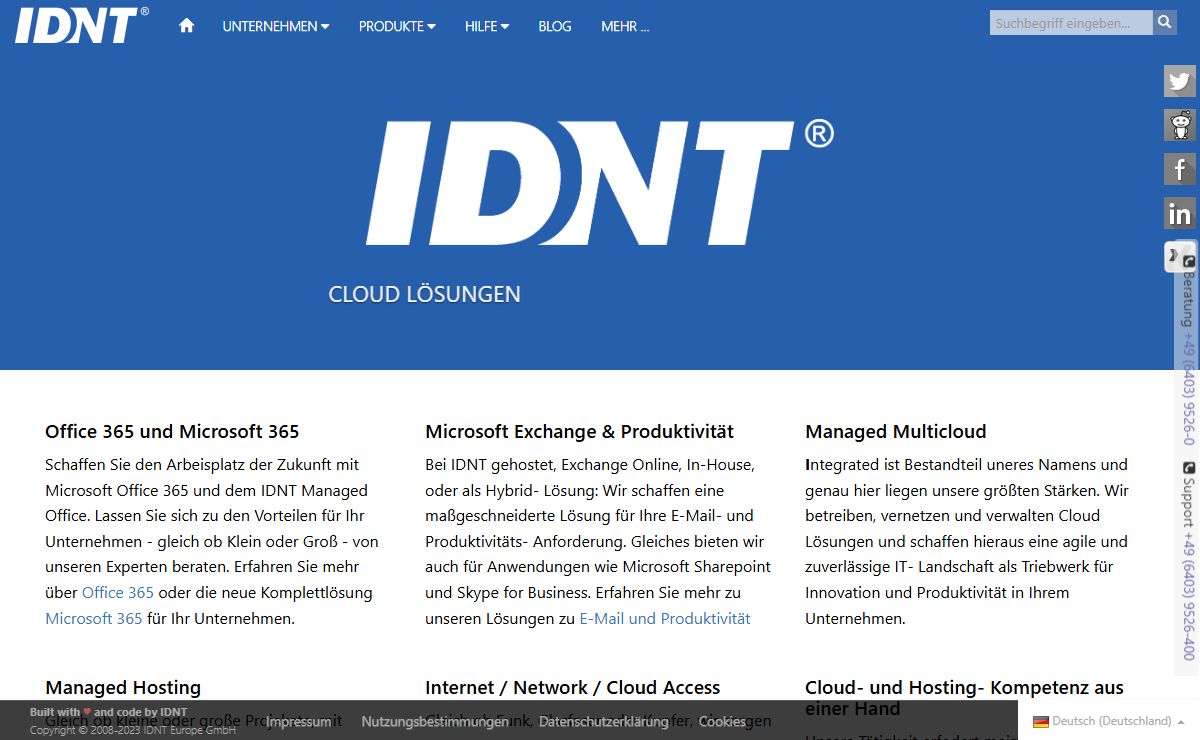Screen dimensions: 1200x740
Task: Open the Nutzungsbestimmungen footer link
Action: pos(435,721)
